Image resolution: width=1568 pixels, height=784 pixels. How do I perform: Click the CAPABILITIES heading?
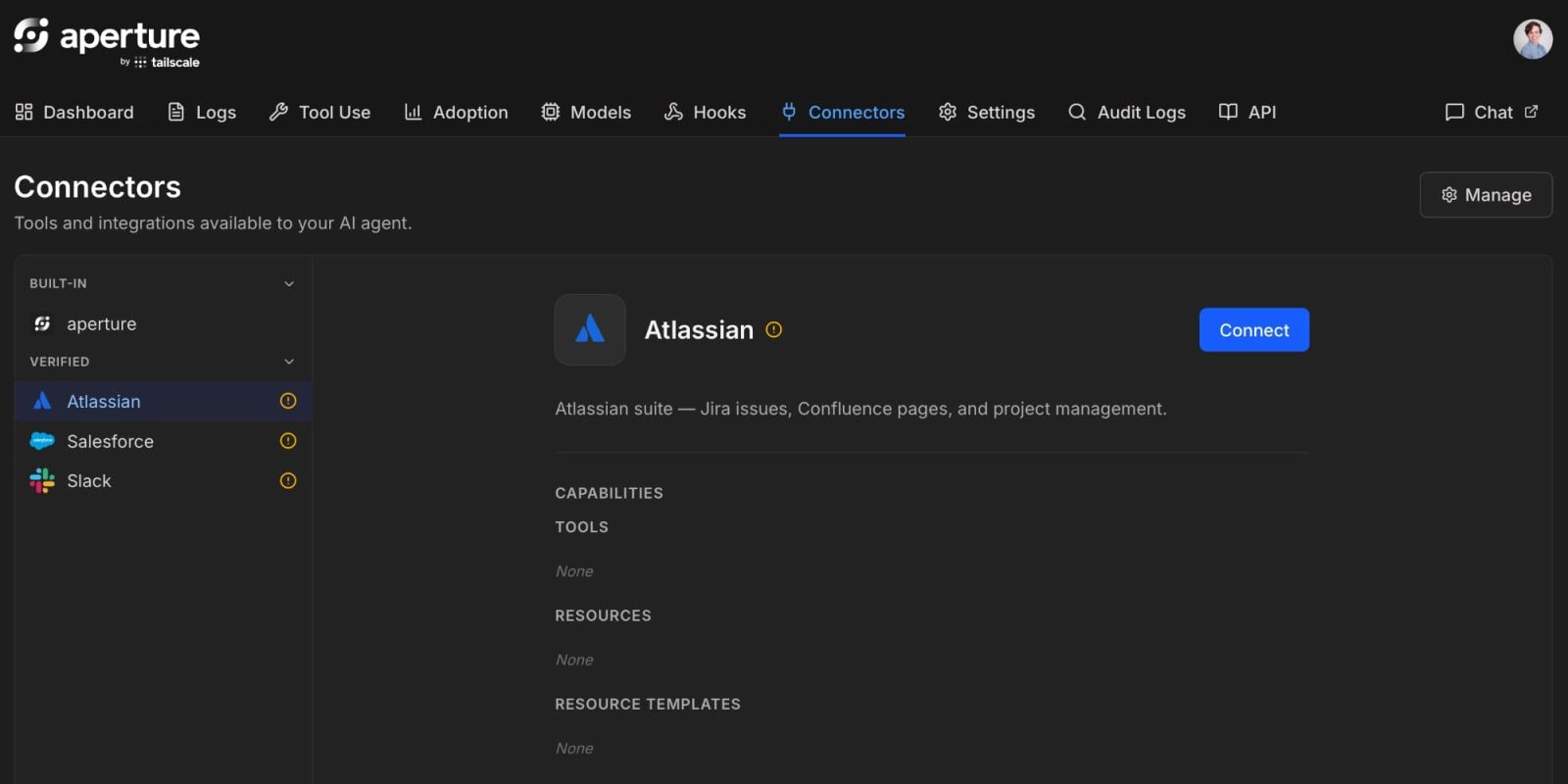click(x=610, y=493)
